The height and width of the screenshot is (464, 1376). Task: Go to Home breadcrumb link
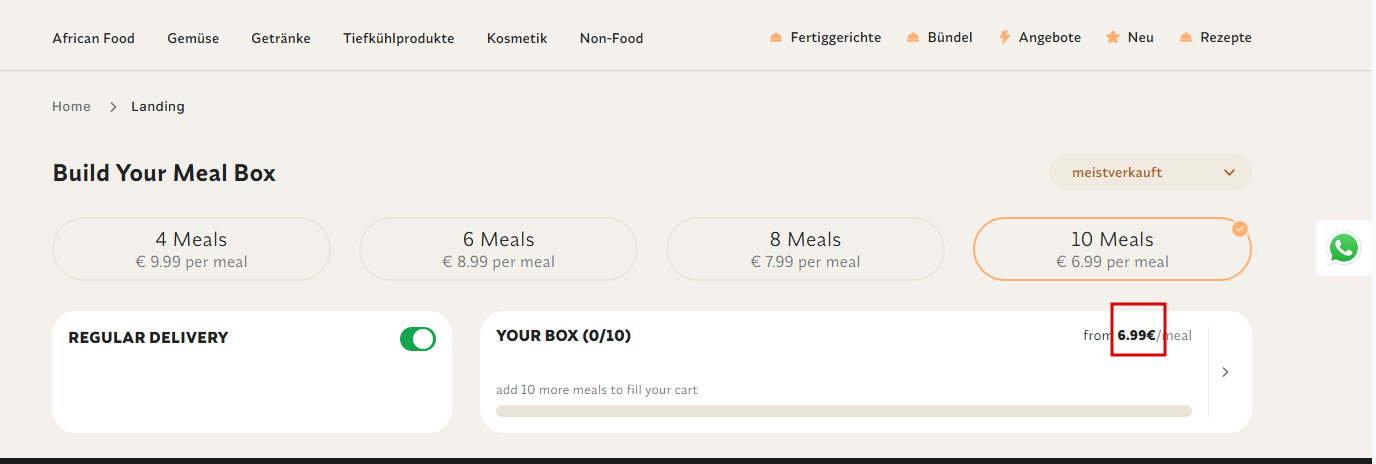tap(71, 107)
